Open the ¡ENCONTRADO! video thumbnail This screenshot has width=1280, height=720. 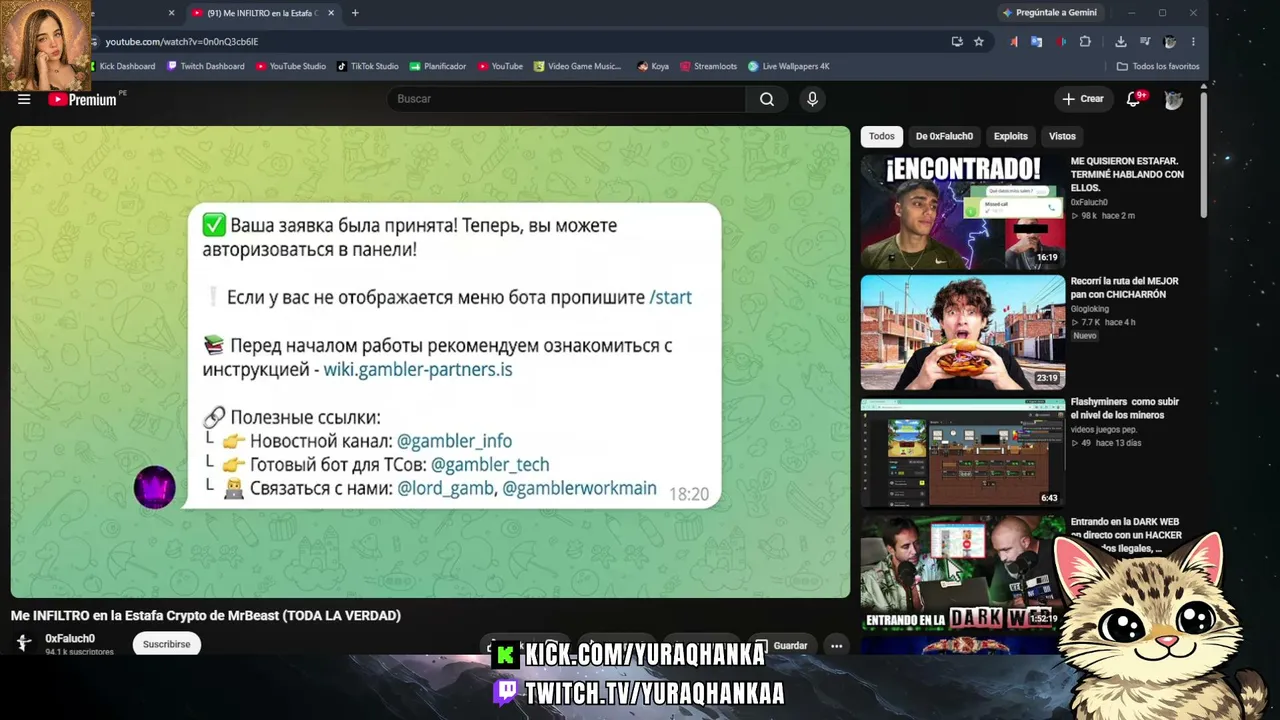tap(963, 211)
